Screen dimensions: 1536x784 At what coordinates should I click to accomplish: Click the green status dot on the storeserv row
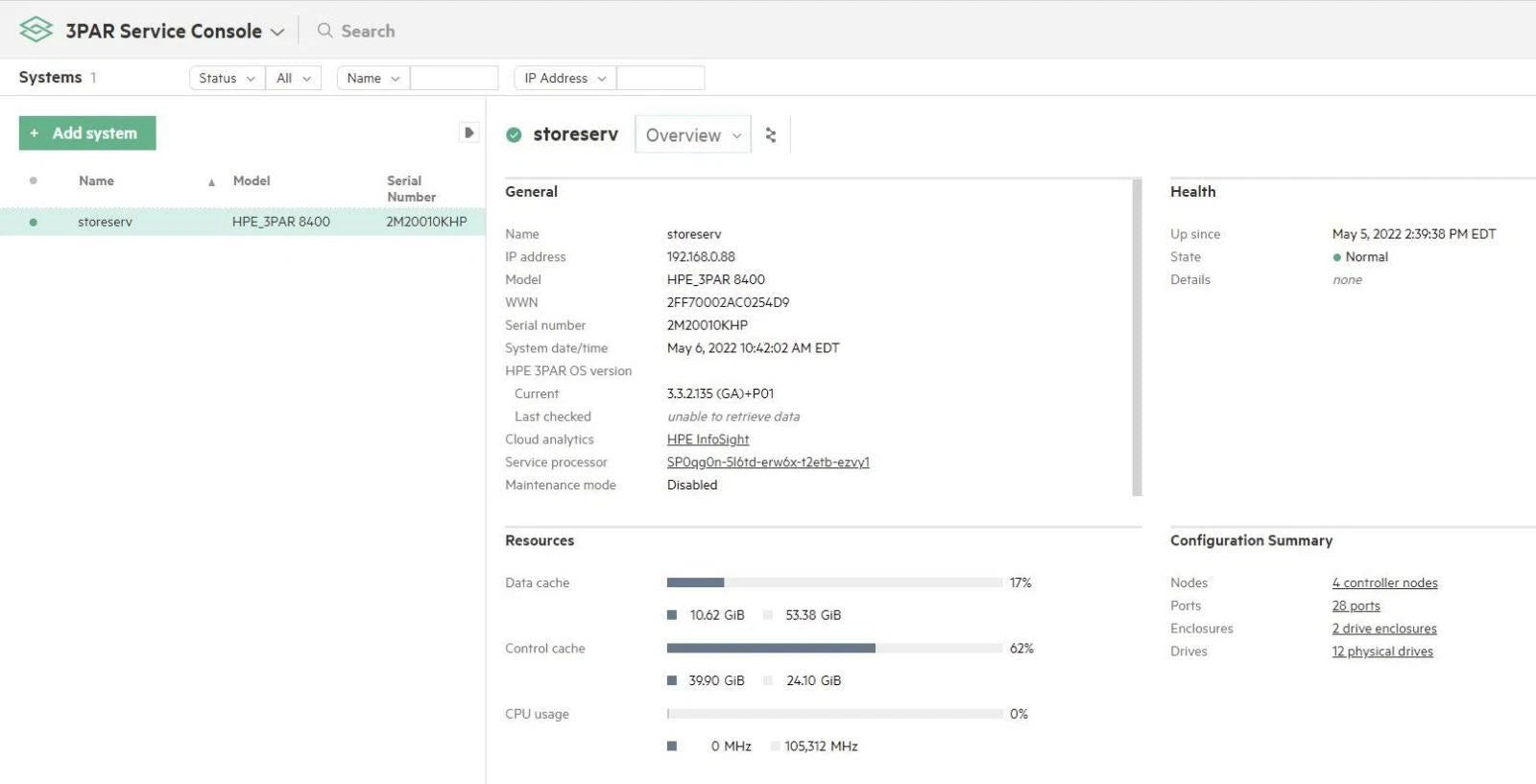(34, 222)
